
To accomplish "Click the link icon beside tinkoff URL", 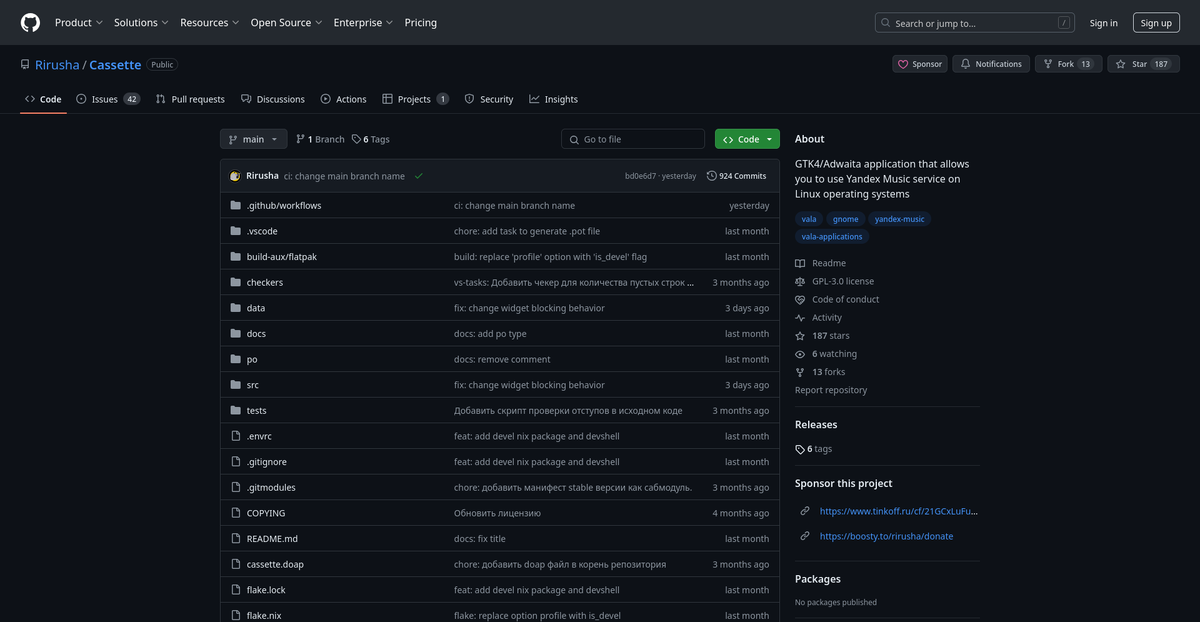I will click(805, 511).
